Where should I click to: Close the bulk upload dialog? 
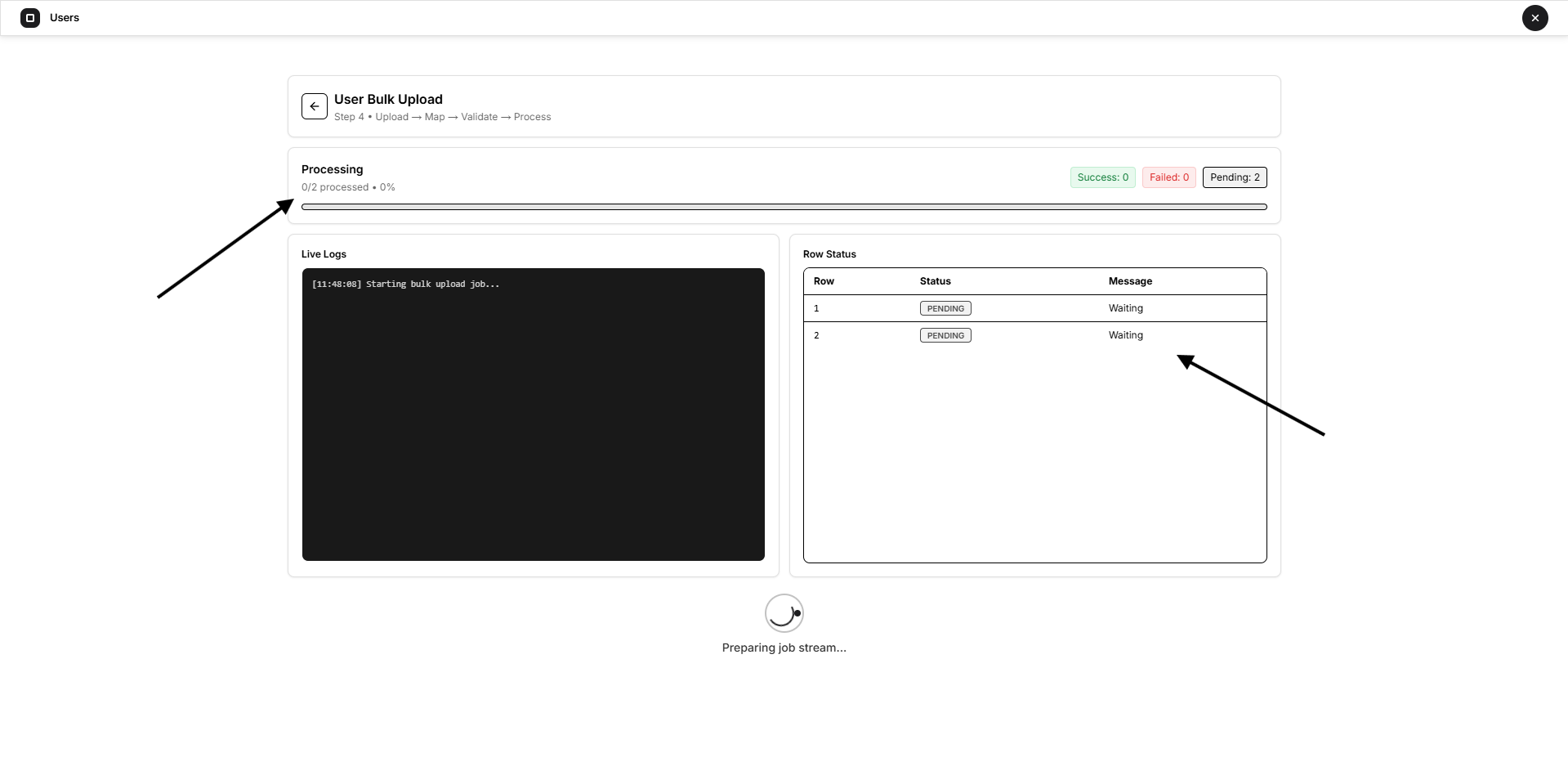tap(1534, 18)
